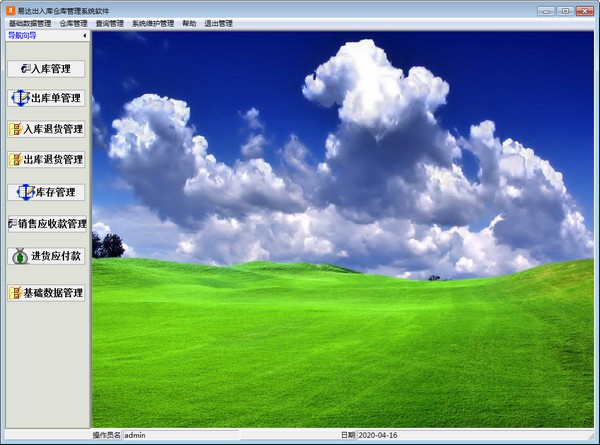Open 销售应收款管理
The width and height of the screenshot is (600, 445).
(47, 224)
